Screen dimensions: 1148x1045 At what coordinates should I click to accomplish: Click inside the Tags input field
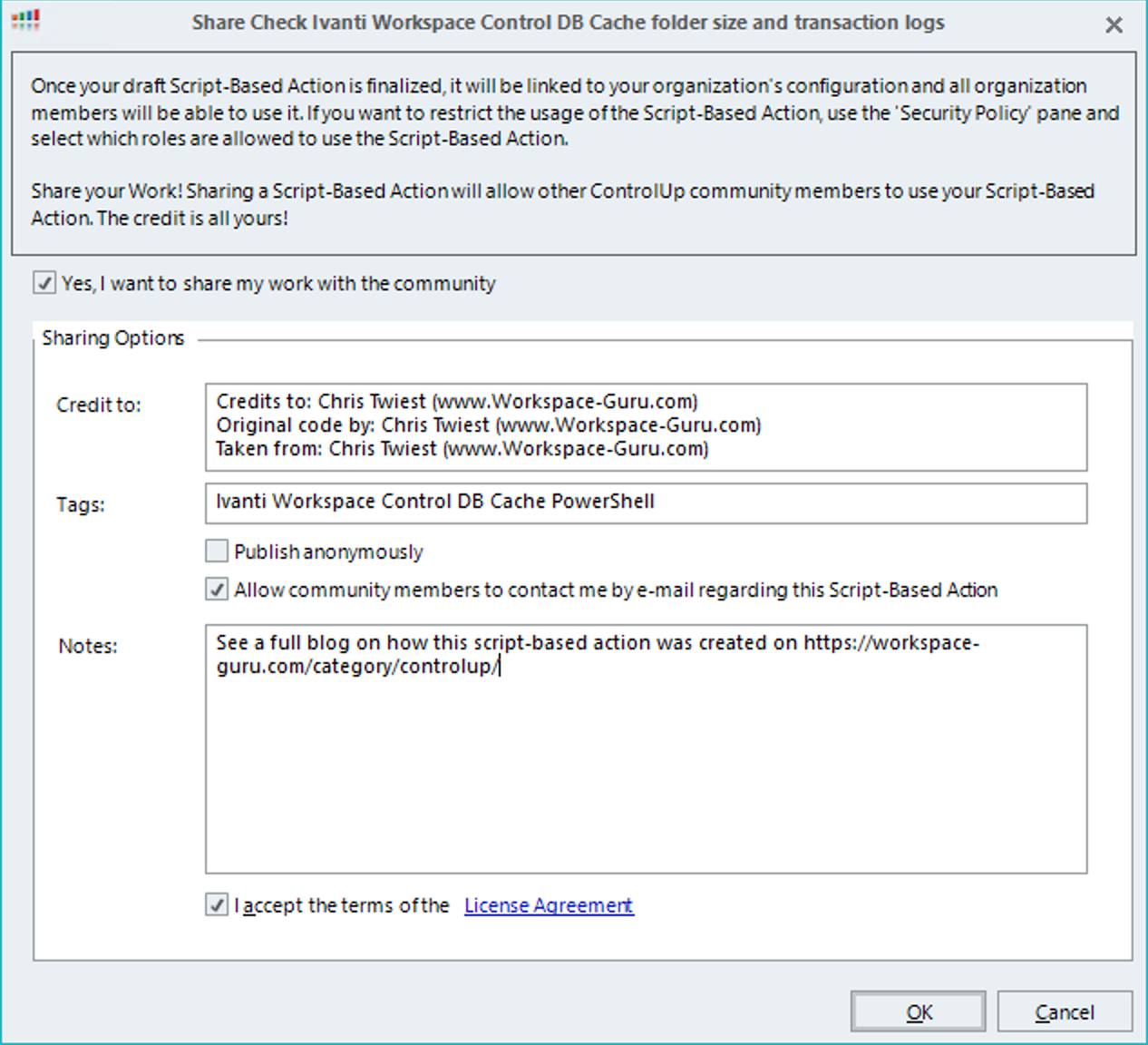click(x=646, y=503)
